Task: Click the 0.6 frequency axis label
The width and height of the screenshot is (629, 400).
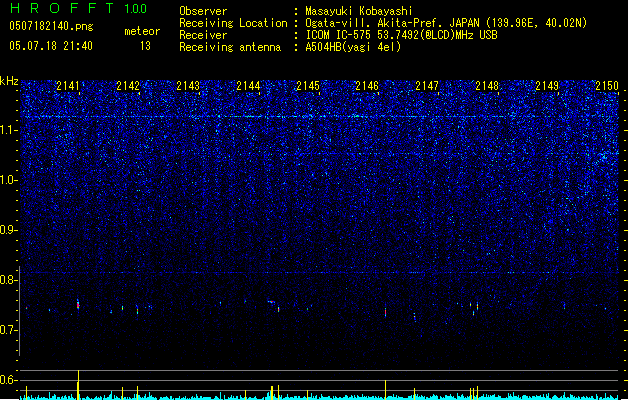Action: pyautogui.click(x=9, y=380)
